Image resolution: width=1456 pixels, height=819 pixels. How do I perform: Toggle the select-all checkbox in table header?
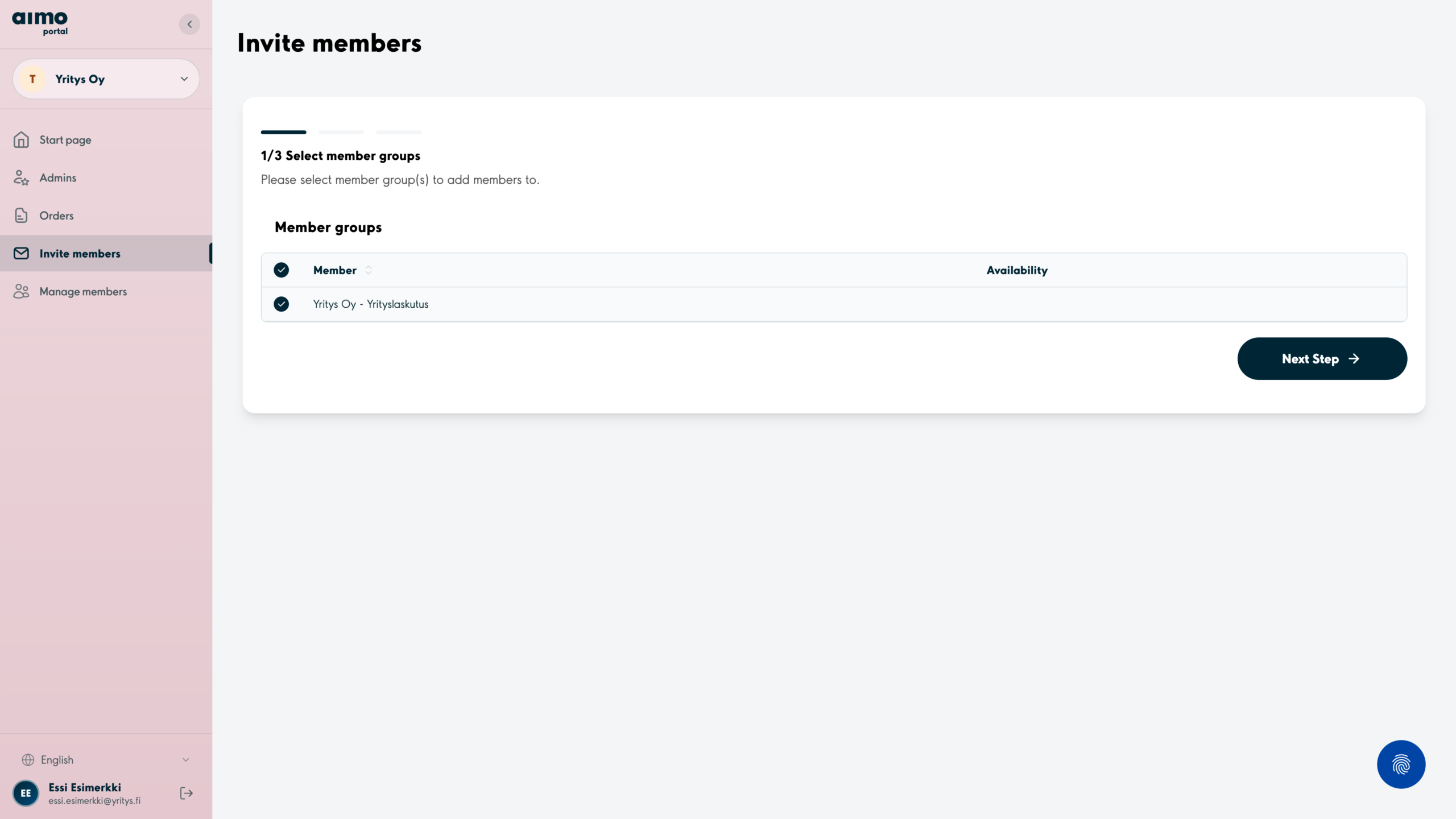pos(281,270)
